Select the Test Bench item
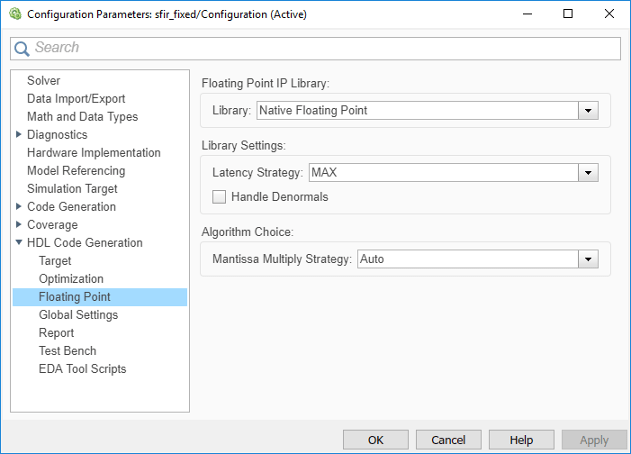The height and width of the screenshot is (454, 631). [x=68, y=351]
